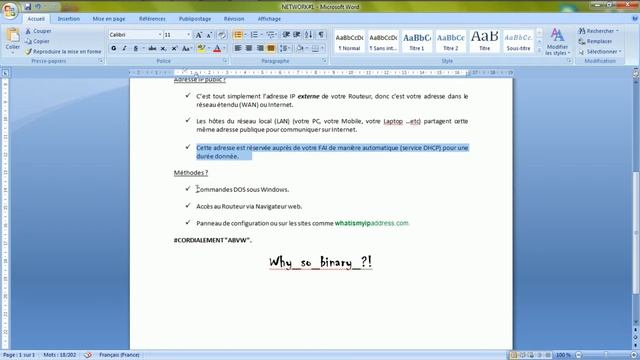
Task: Switch to the Révision tab
Action: tap(234, 19)
